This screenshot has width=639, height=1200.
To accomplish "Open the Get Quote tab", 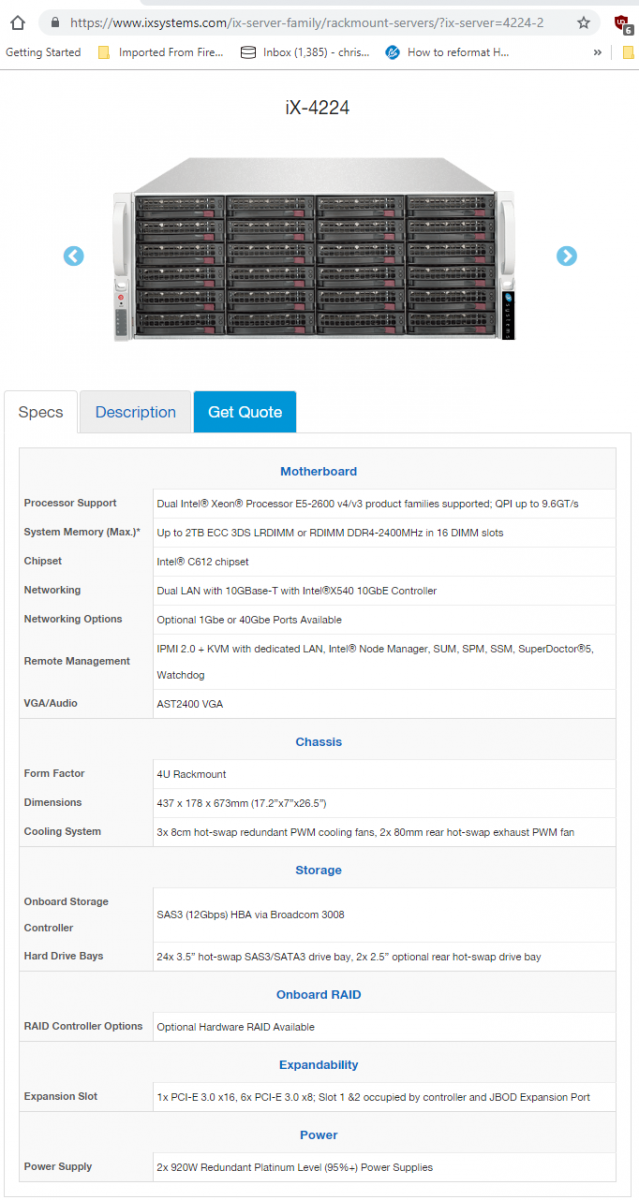I will tap(245, 412).
